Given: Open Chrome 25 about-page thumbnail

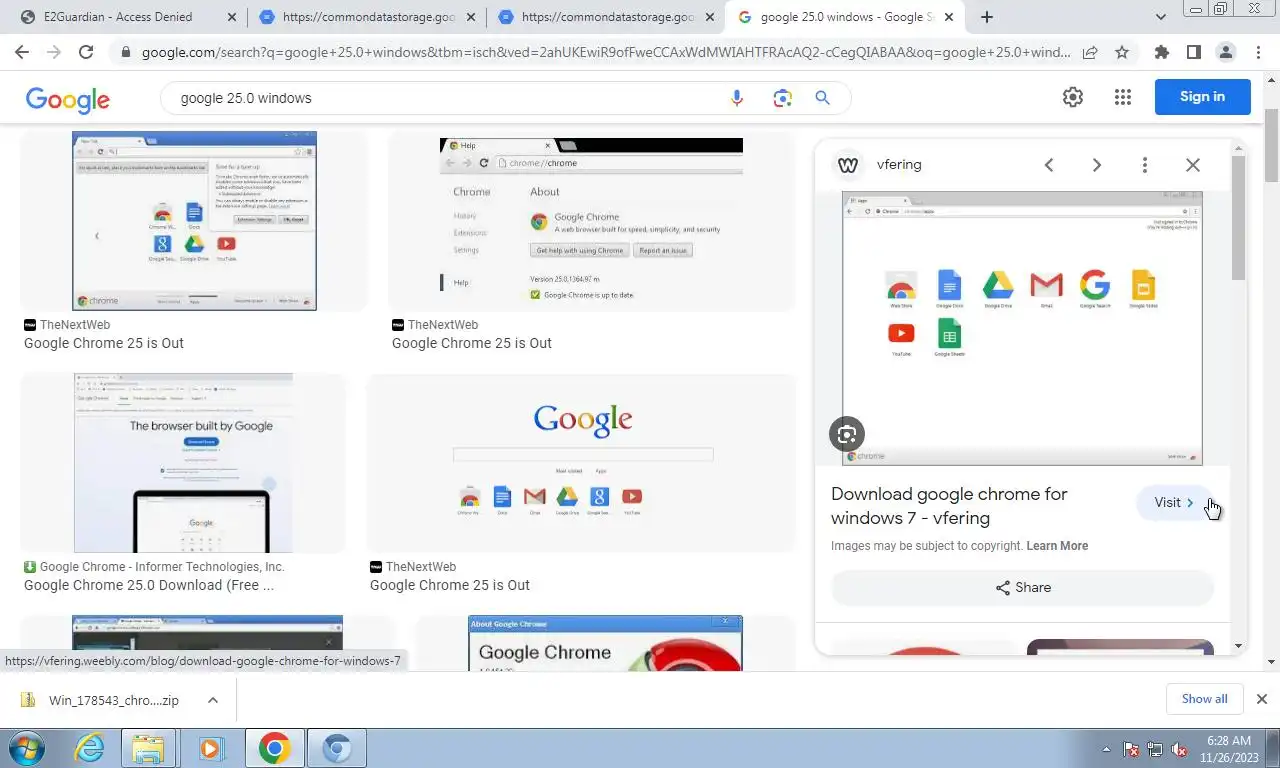Looking at the screenshot, I should pos(591,220).
